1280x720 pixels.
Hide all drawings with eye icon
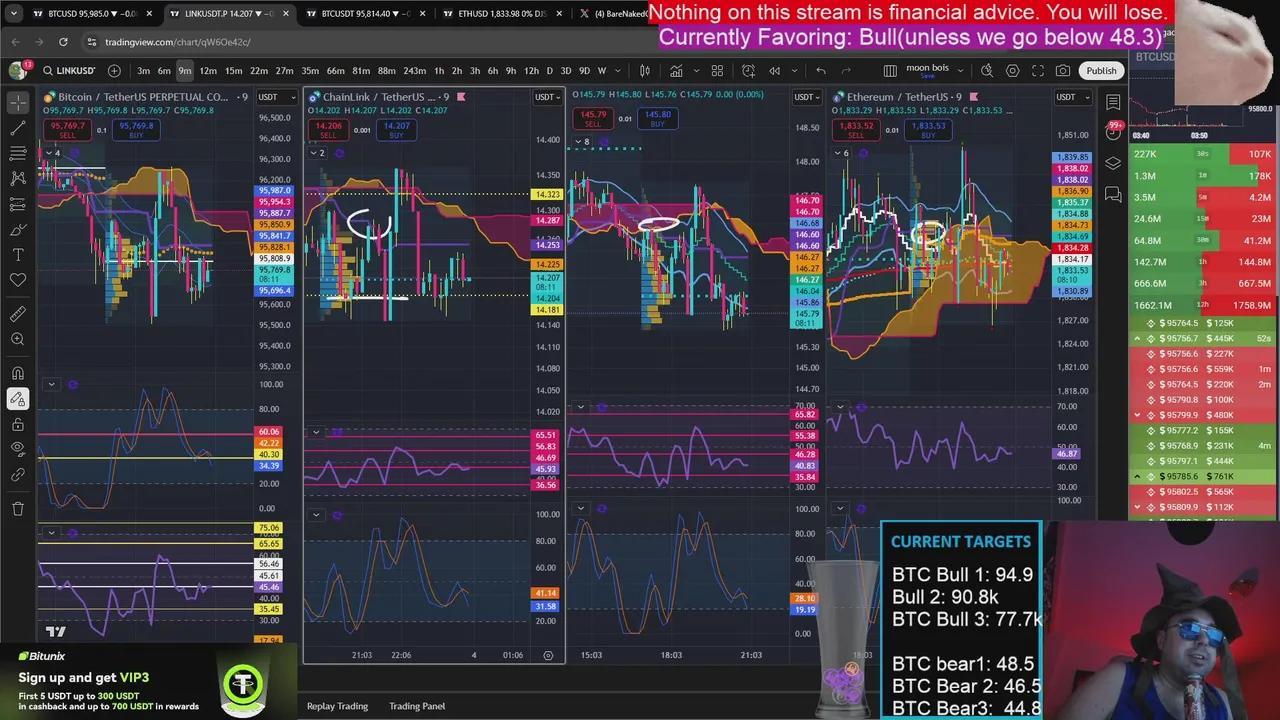coord(18,450)
